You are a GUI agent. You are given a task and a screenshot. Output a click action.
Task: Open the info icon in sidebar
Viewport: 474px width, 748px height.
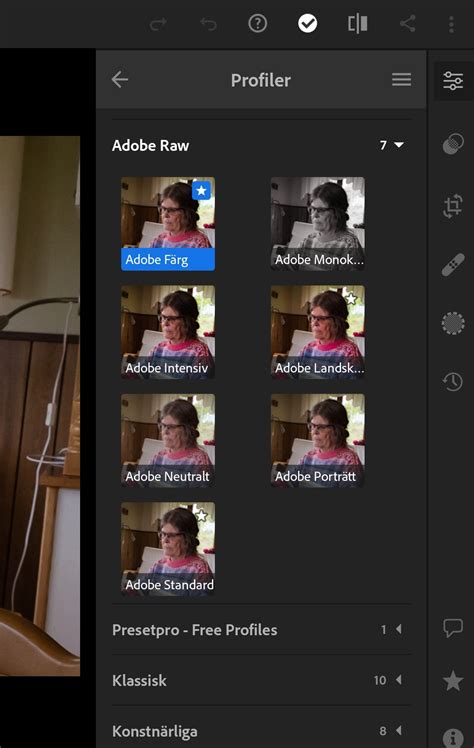[453, 738]
